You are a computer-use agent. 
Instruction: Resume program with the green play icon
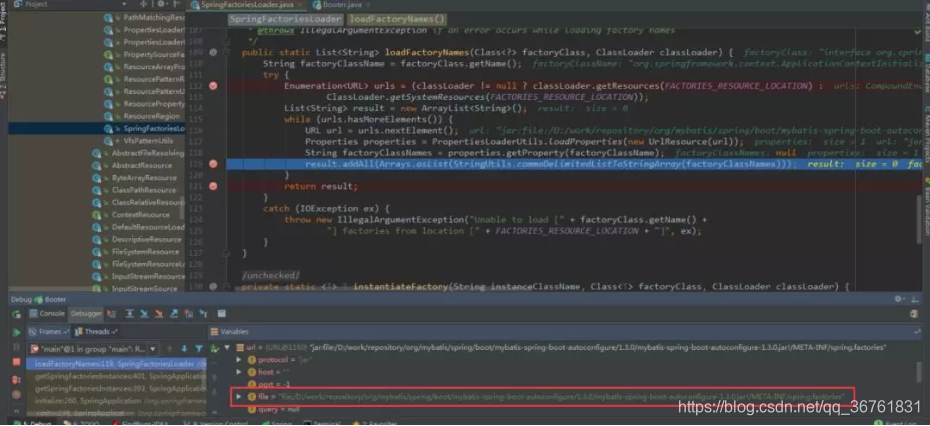coord(17,332)
